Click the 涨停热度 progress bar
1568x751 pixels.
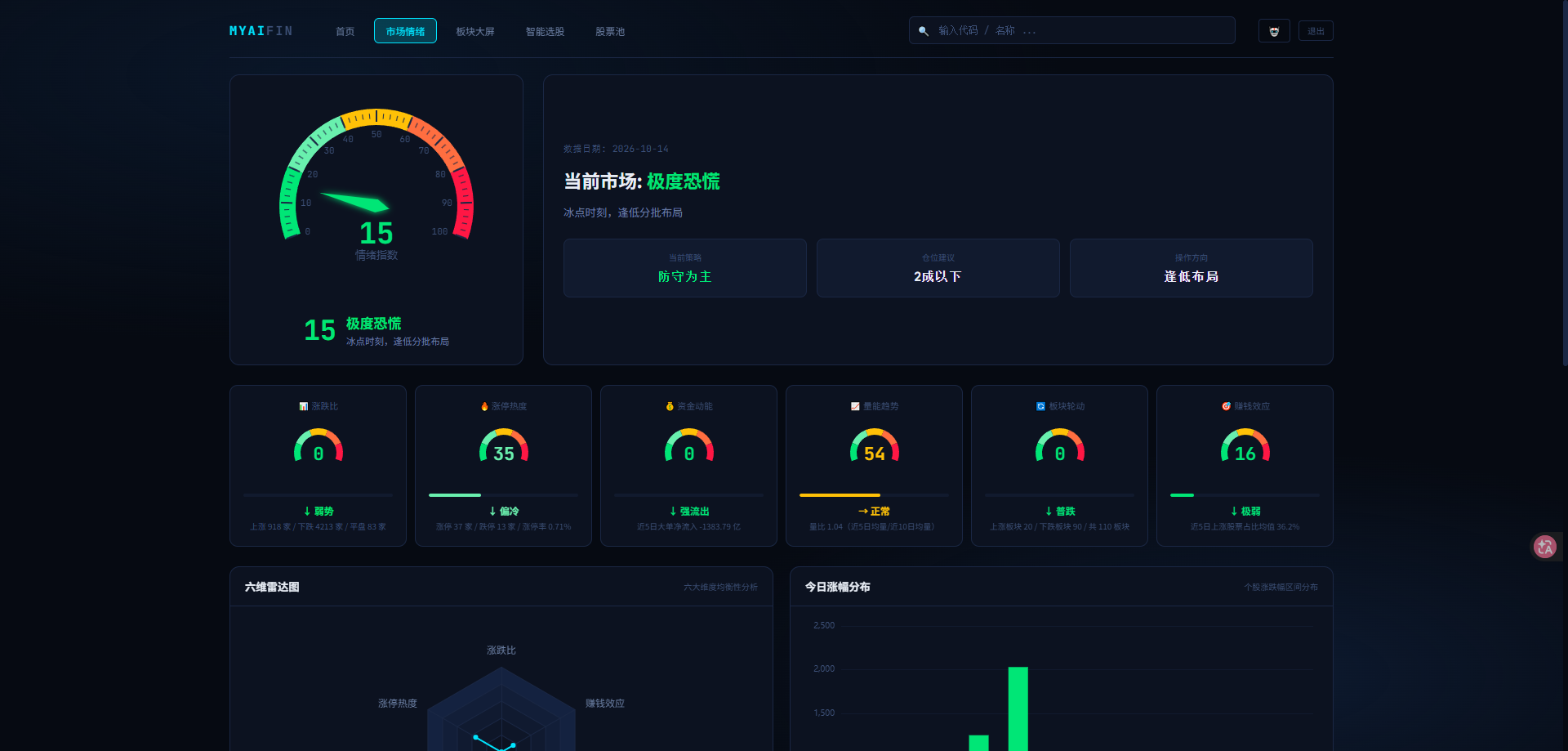pos(503,495)
